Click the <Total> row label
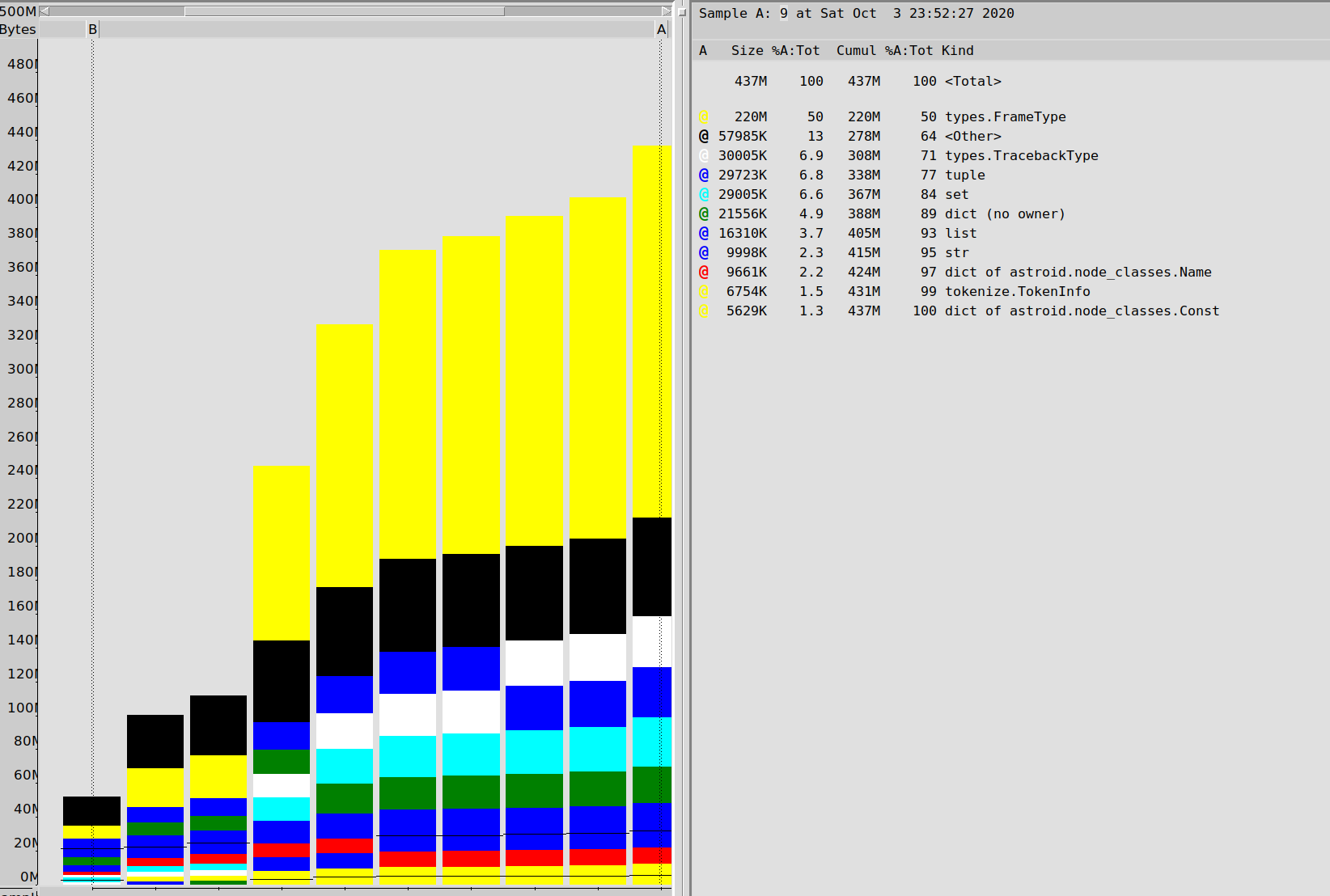The width and height of the screenshot is (1330, 896). pos(973,82)
